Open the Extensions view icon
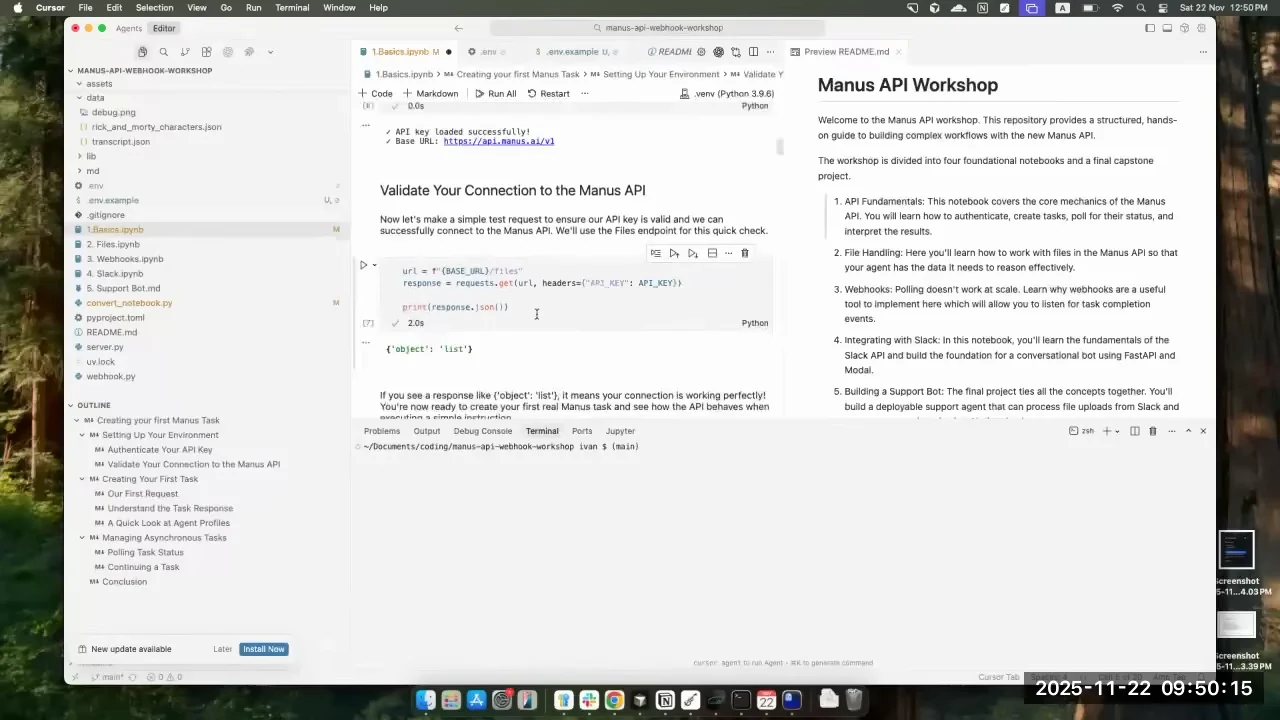This screenshot has height=720, width=1280. point(206,52)
